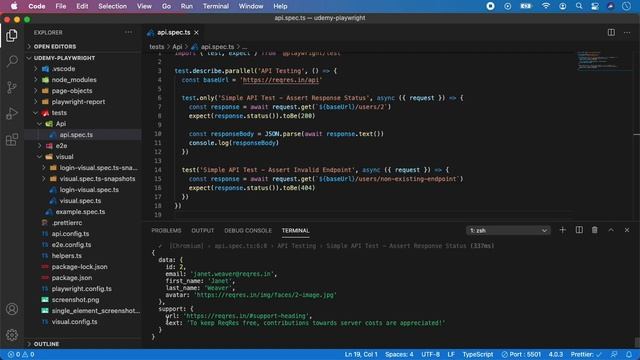Image resolution: width=640 pixels, height=360 pixels.
Task: Open .prettierrc in the explorer
Action: pyautogui.click(x=67, y=223)
